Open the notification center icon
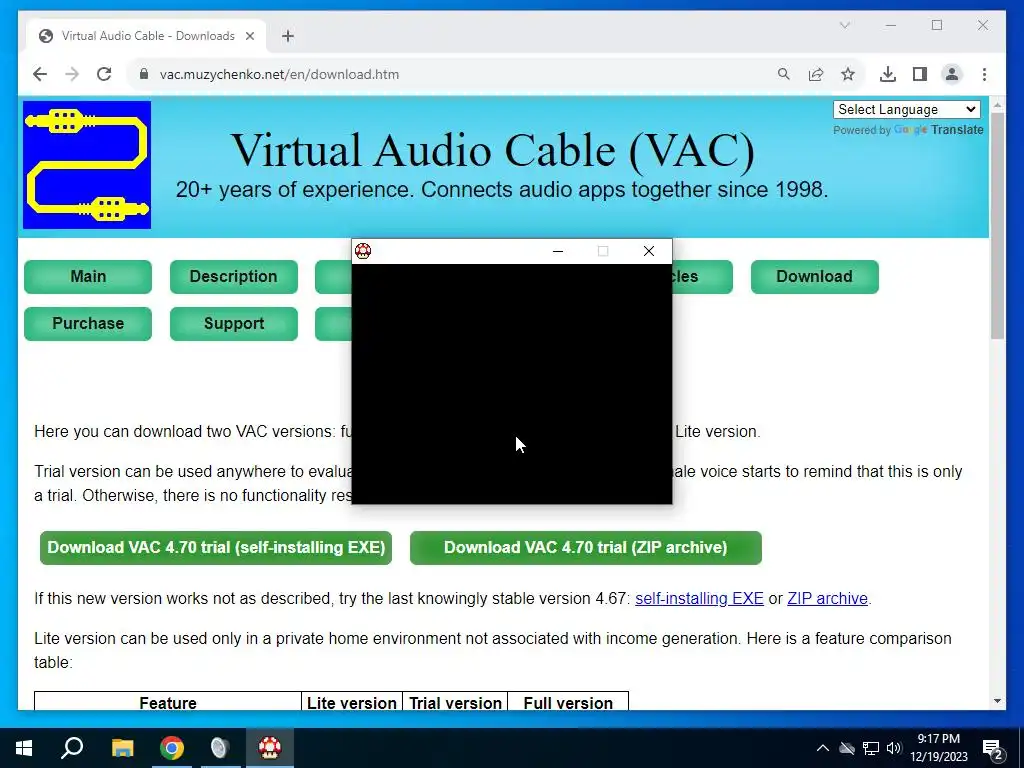 click(993, 748)
